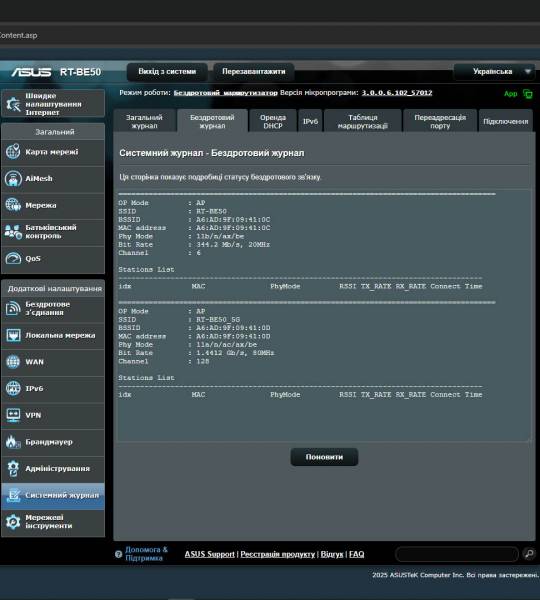Click Bit Rate value 344.2 Mb/s, 20MHz
The height and width of the screenshot is (600, 540).
coord(233,245)
